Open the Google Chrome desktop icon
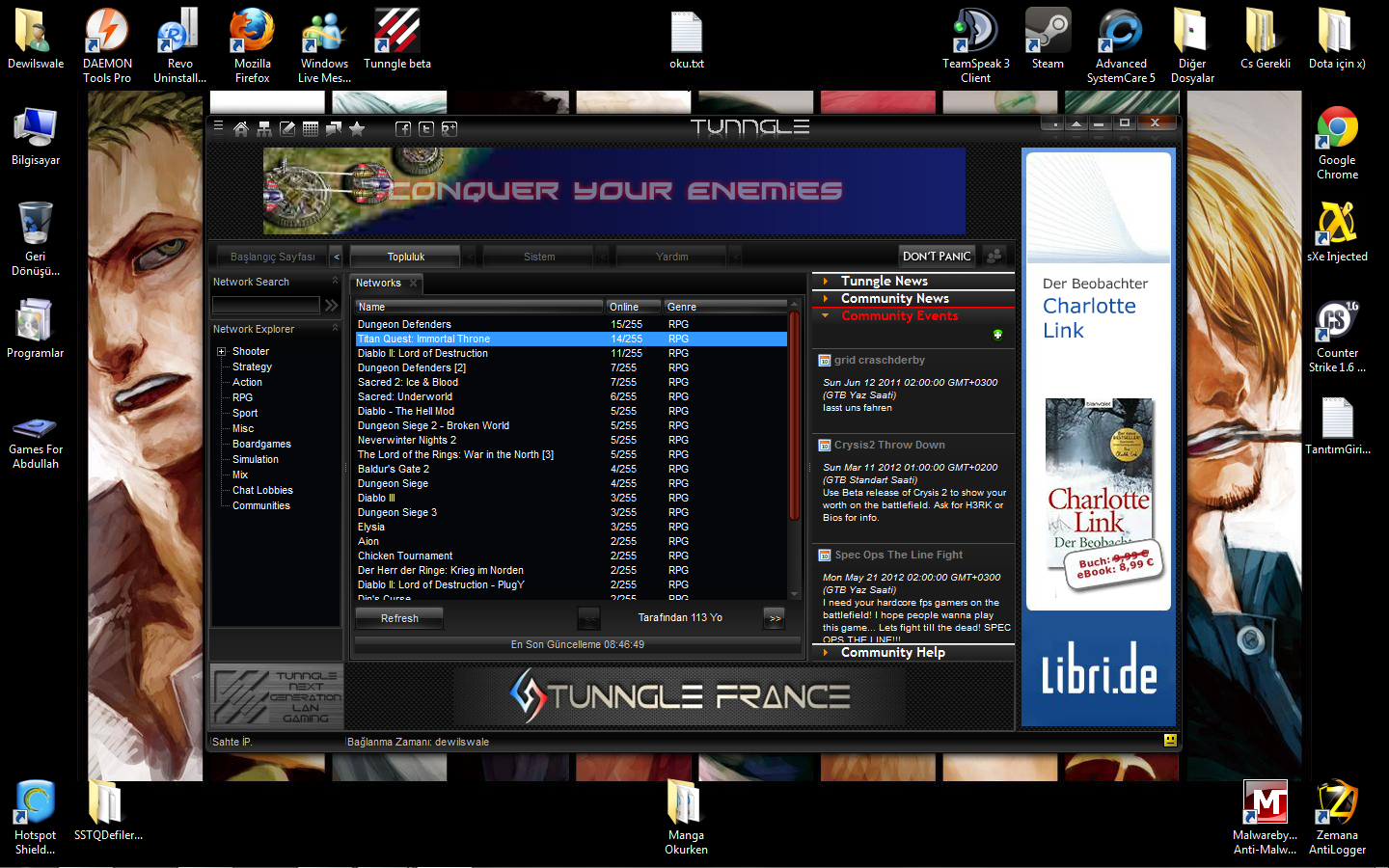Image resolution: width=1389 pixels, height=868 pixels. [x=1337, y=143]
